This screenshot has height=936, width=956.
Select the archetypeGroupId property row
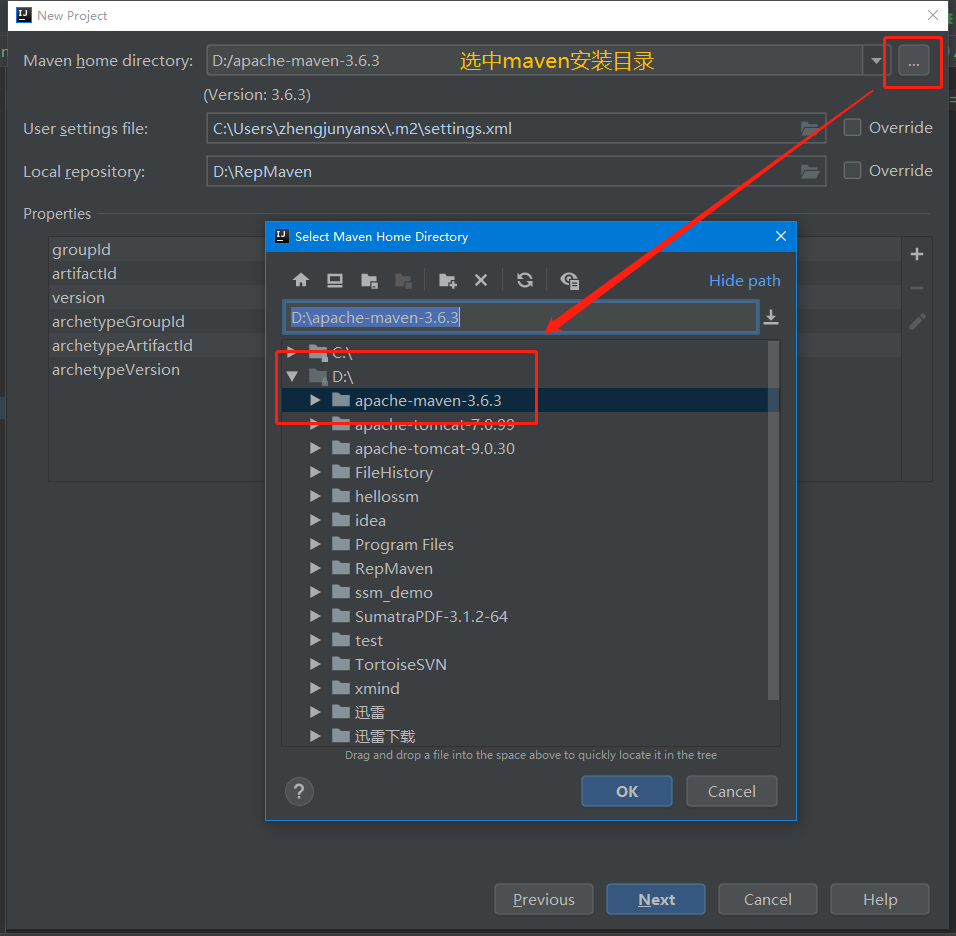[x=157, y=321]
